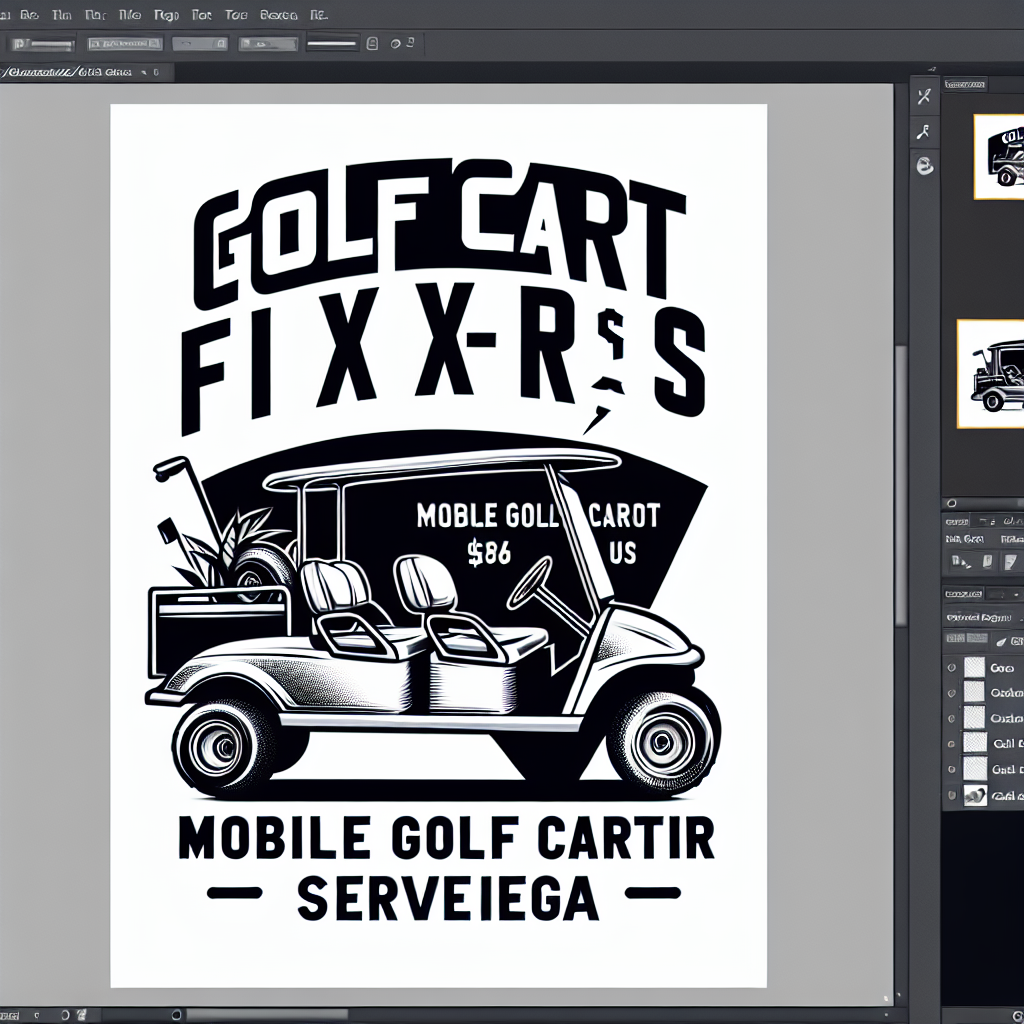Image resolution: width=1024 pixels, height=1024 pixels.
Task: Click the page icon beside the arrow-cursor icon
Action: point(987,561)
